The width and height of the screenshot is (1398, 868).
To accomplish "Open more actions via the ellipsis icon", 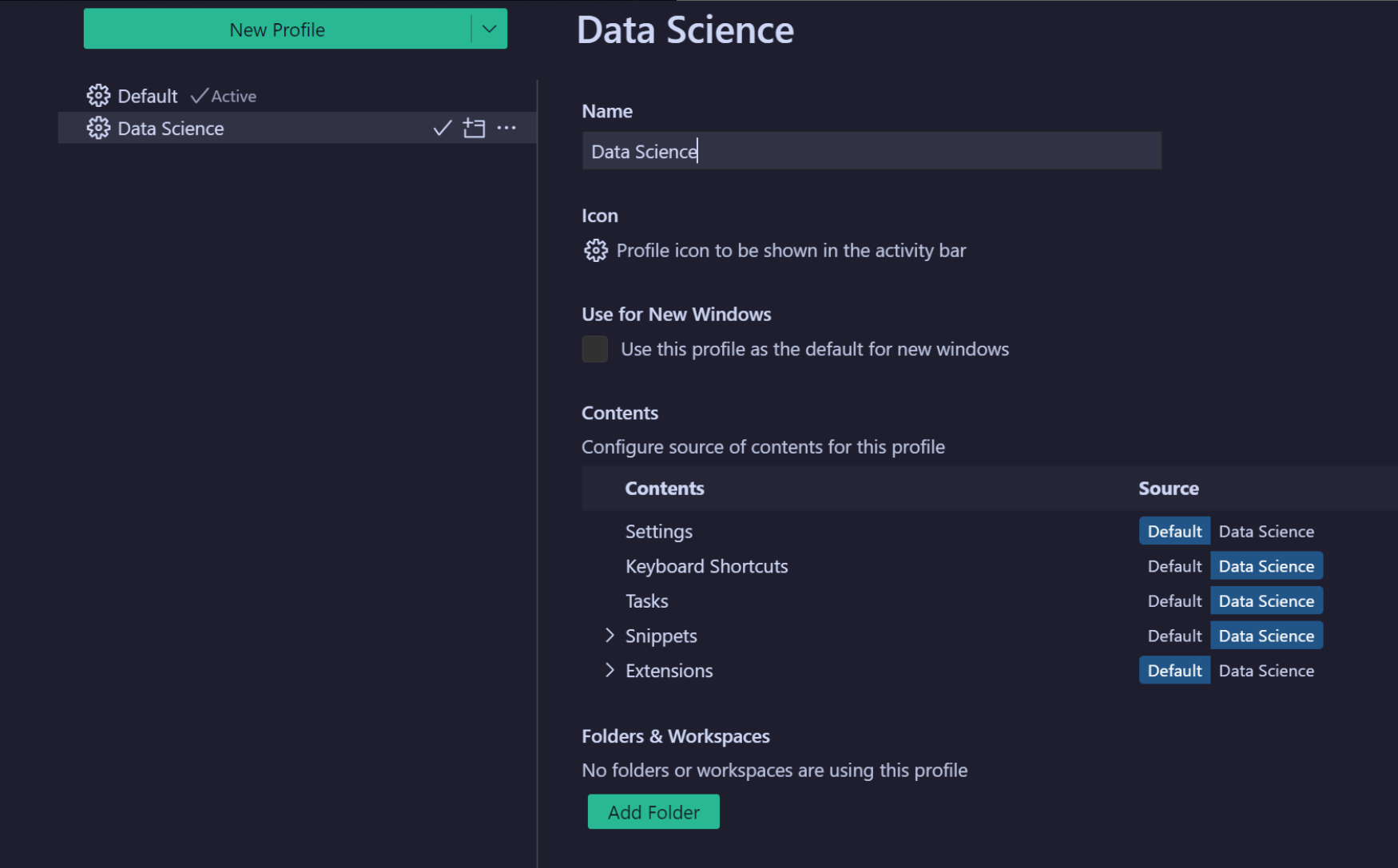I will click(507, 128).
